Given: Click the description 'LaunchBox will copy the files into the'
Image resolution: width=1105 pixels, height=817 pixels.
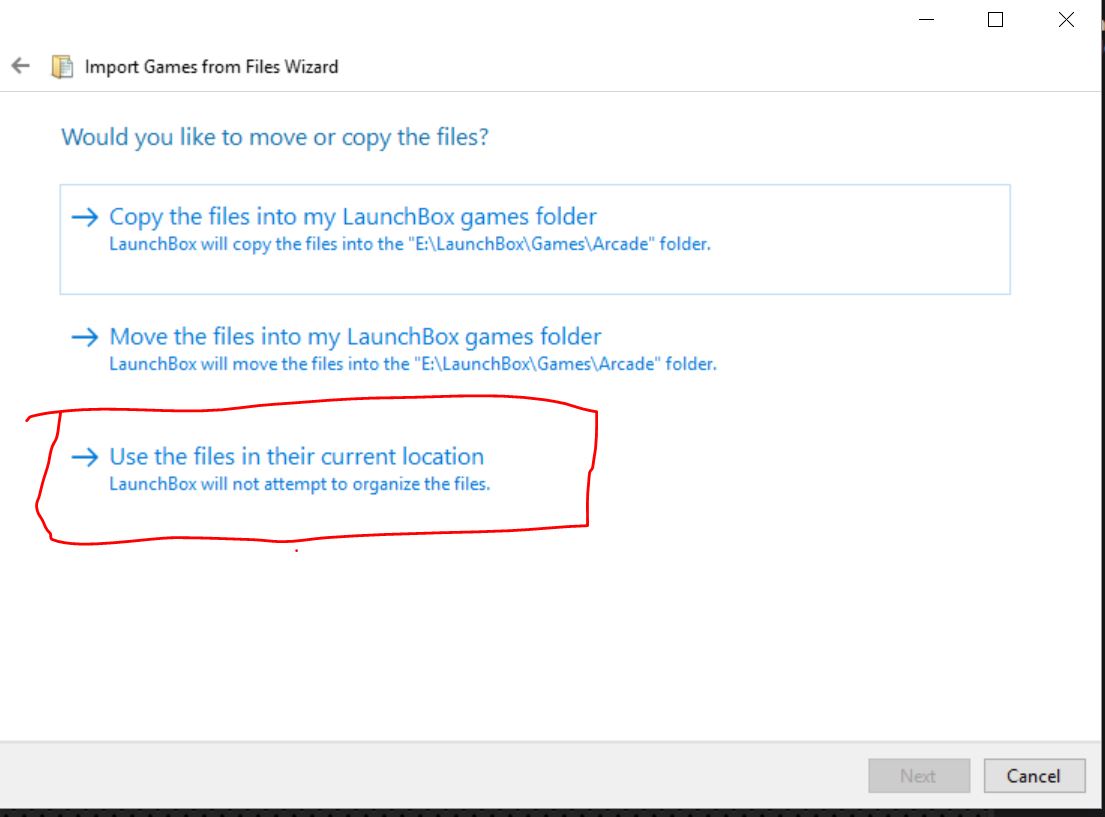Looking at the screenshot, I should click(257, 244).
